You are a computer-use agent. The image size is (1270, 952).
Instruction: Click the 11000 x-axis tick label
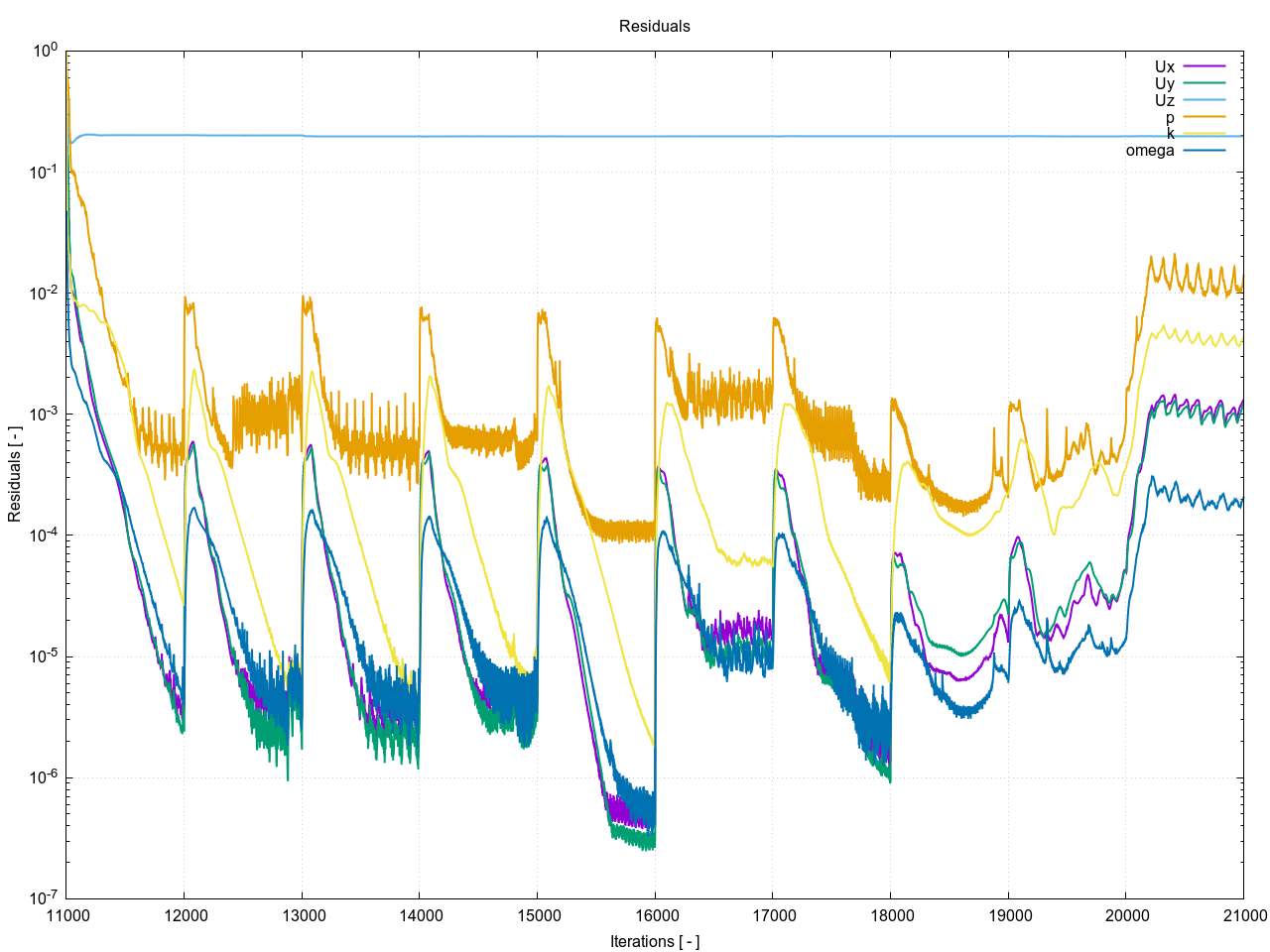(x=65, y=915)
